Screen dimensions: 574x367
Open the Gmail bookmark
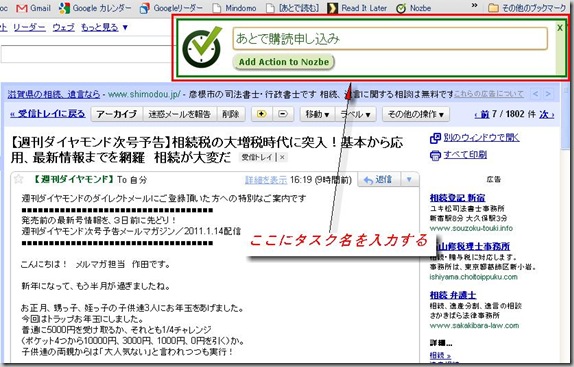[33, 8]
